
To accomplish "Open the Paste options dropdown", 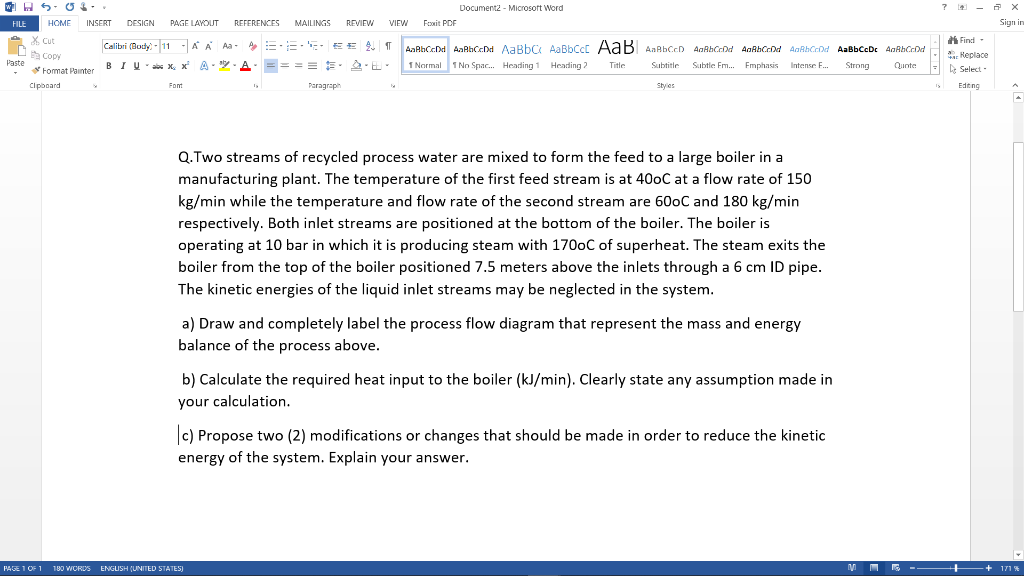I will pyautogui.click(x=14, y=73).
